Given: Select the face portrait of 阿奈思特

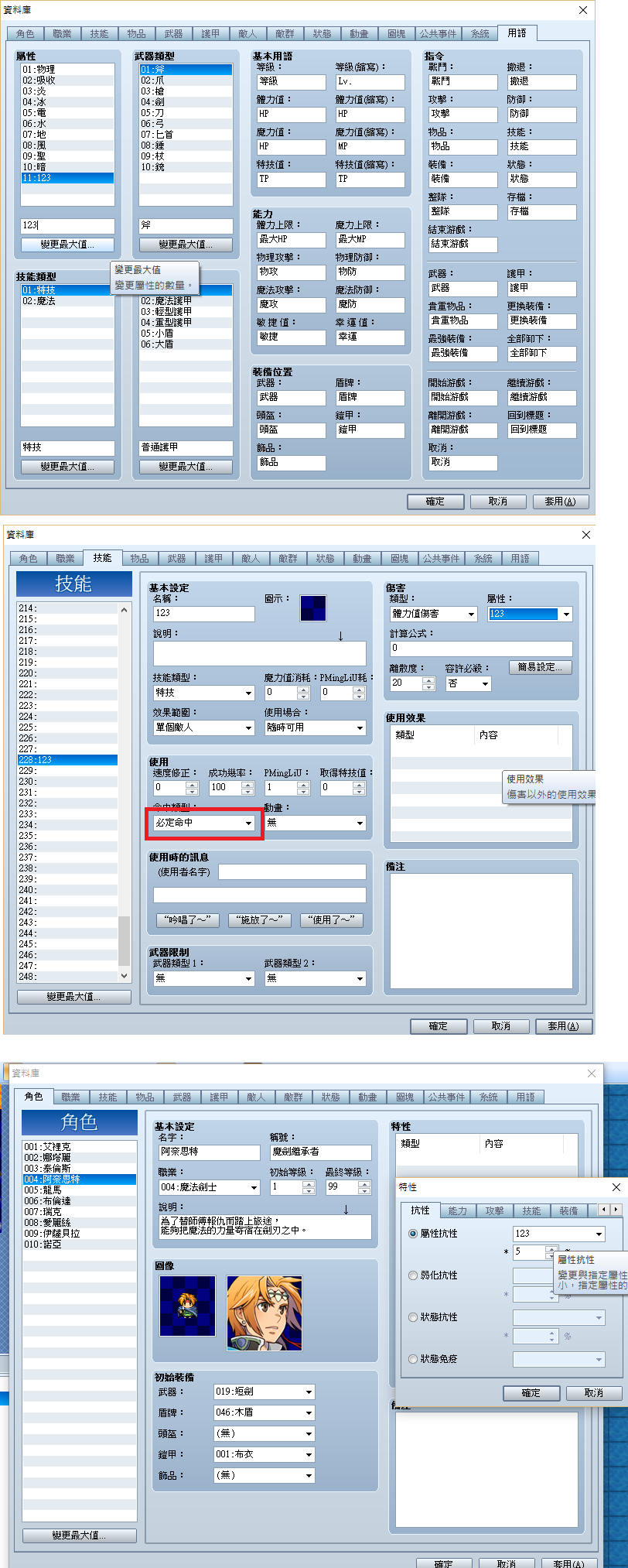Looking at the screenshot, I should (x=264, y=1313).
